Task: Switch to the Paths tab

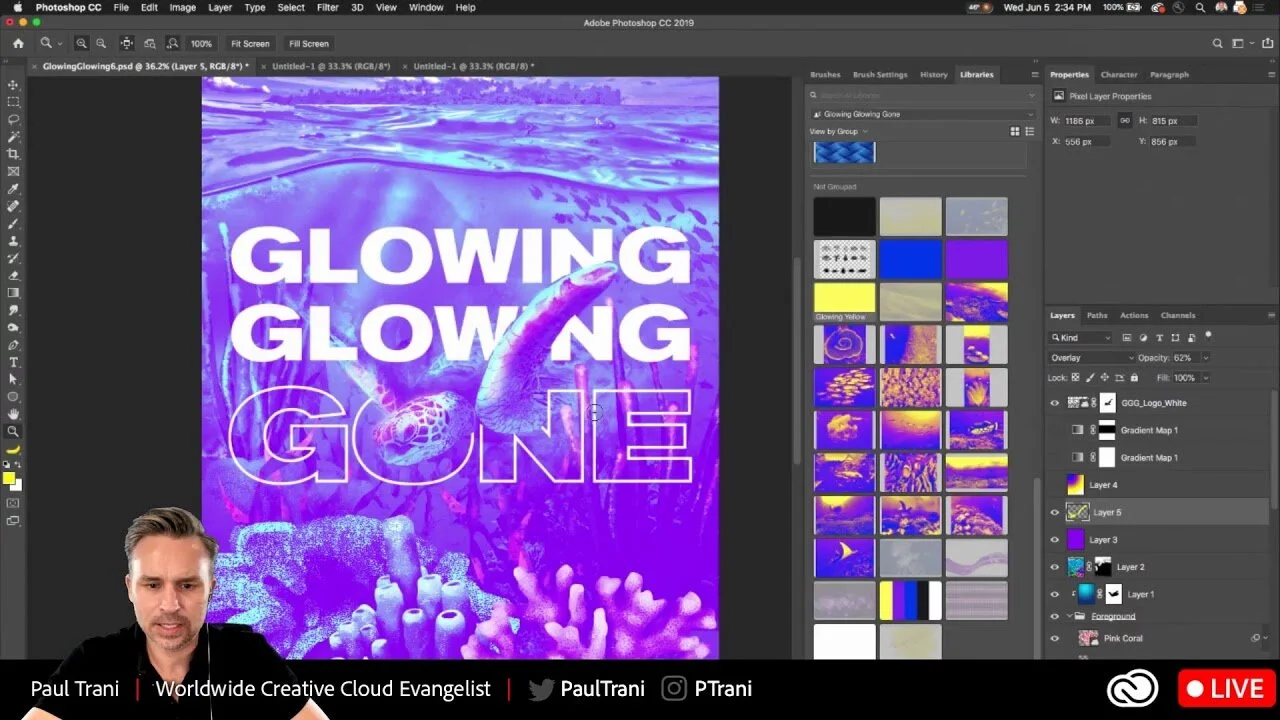Action: pos(1097,315)
